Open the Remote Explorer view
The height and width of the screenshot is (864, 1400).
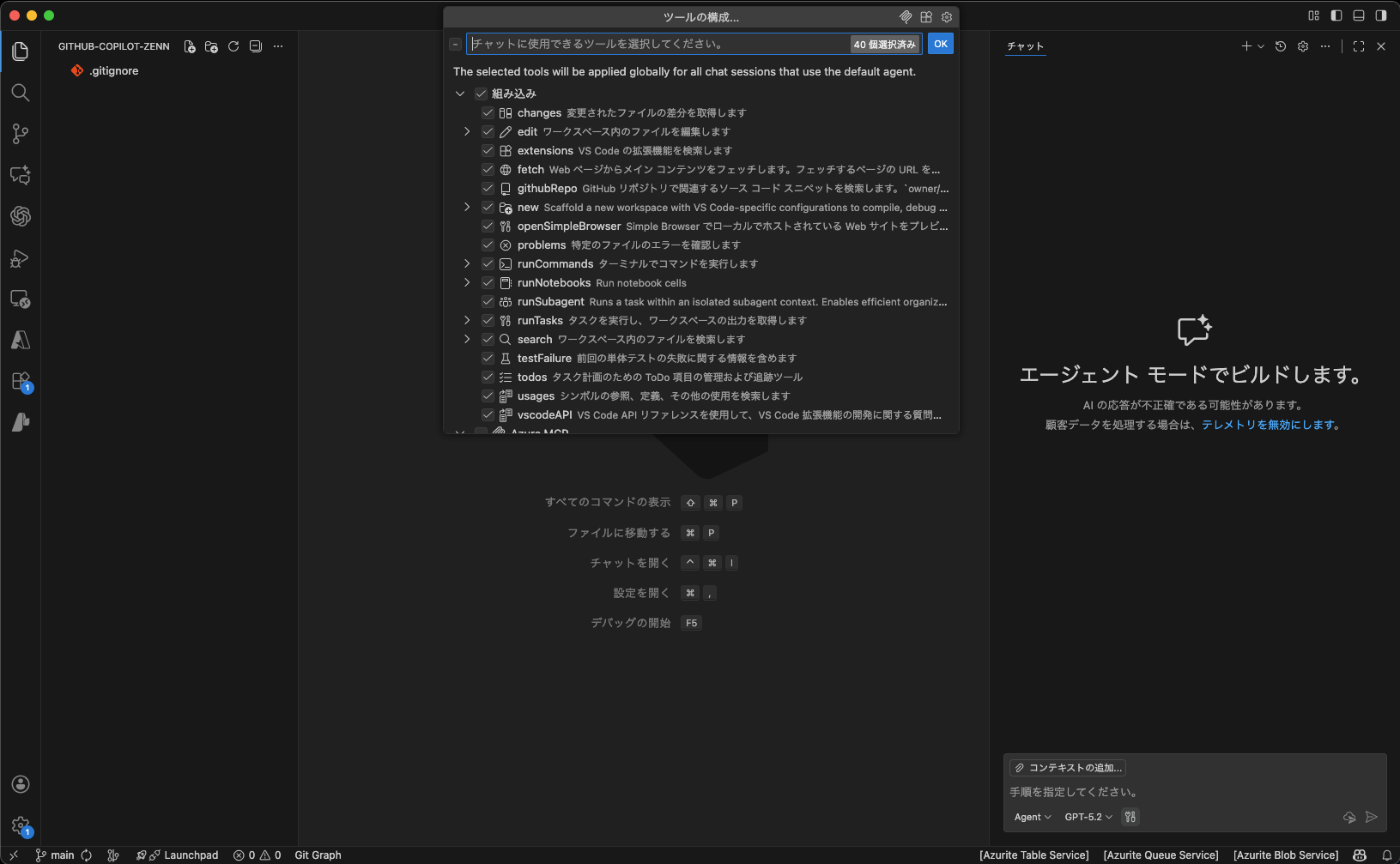click(20, 299)
